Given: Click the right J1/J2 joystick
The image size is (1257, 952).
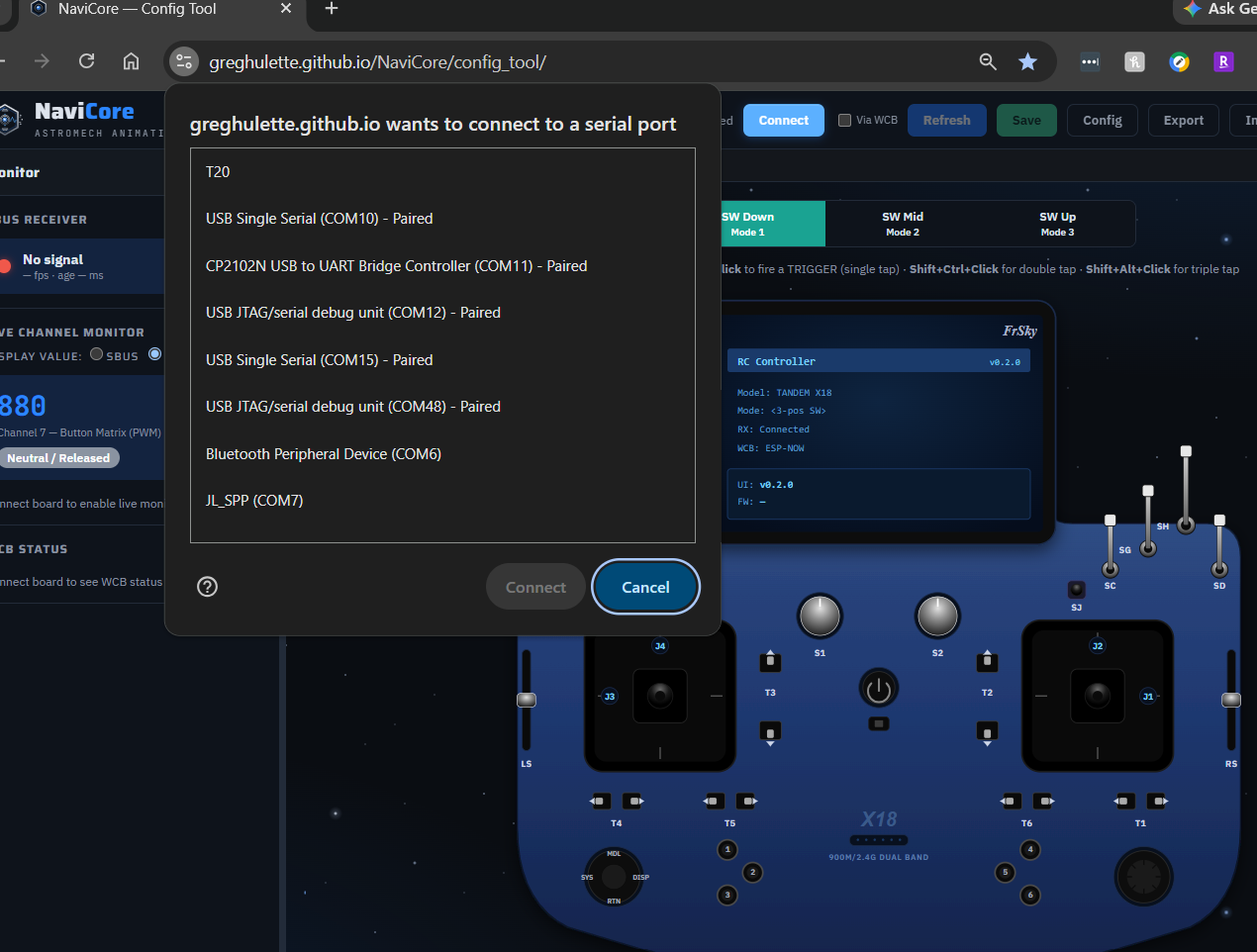Looking at the screenshot, I should [1098, 697].
